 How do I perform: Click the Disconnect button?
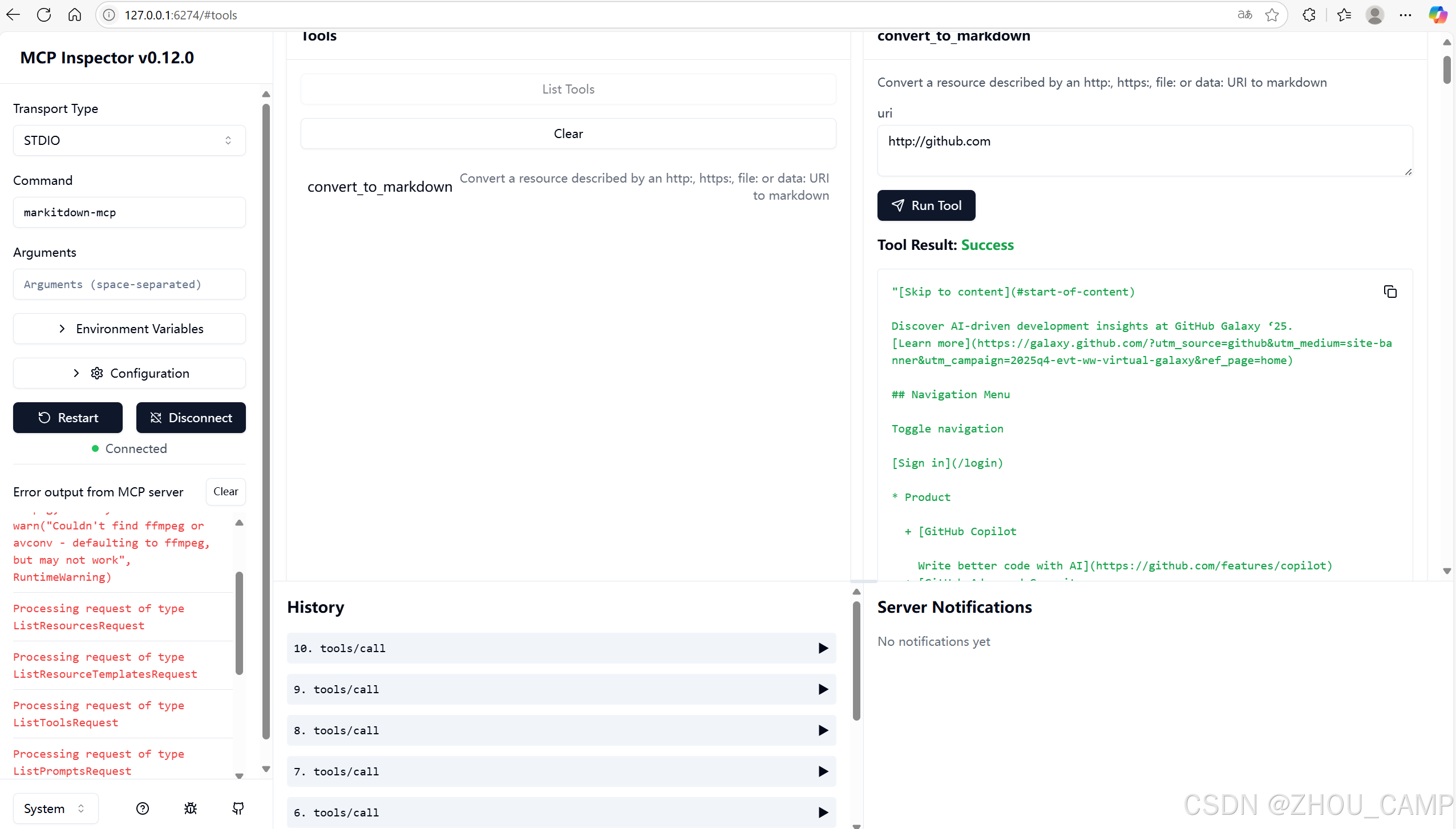tap(191, 418)
